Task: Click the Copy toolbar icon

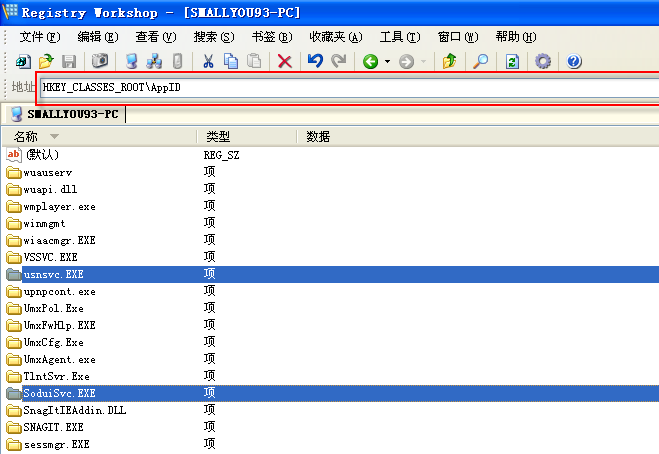Action: click(x=231, y=62)
